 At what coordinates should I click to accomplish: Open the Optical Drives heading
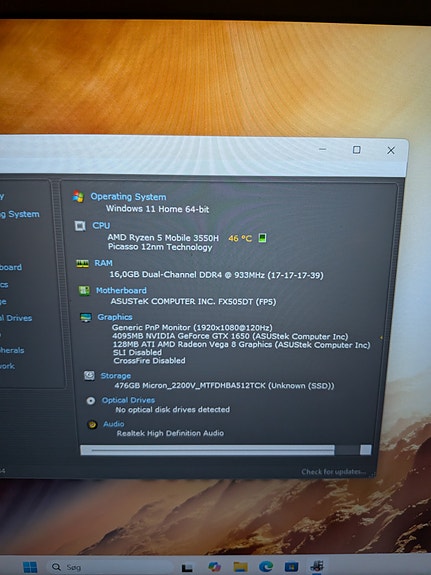click(x=128, y=400)
